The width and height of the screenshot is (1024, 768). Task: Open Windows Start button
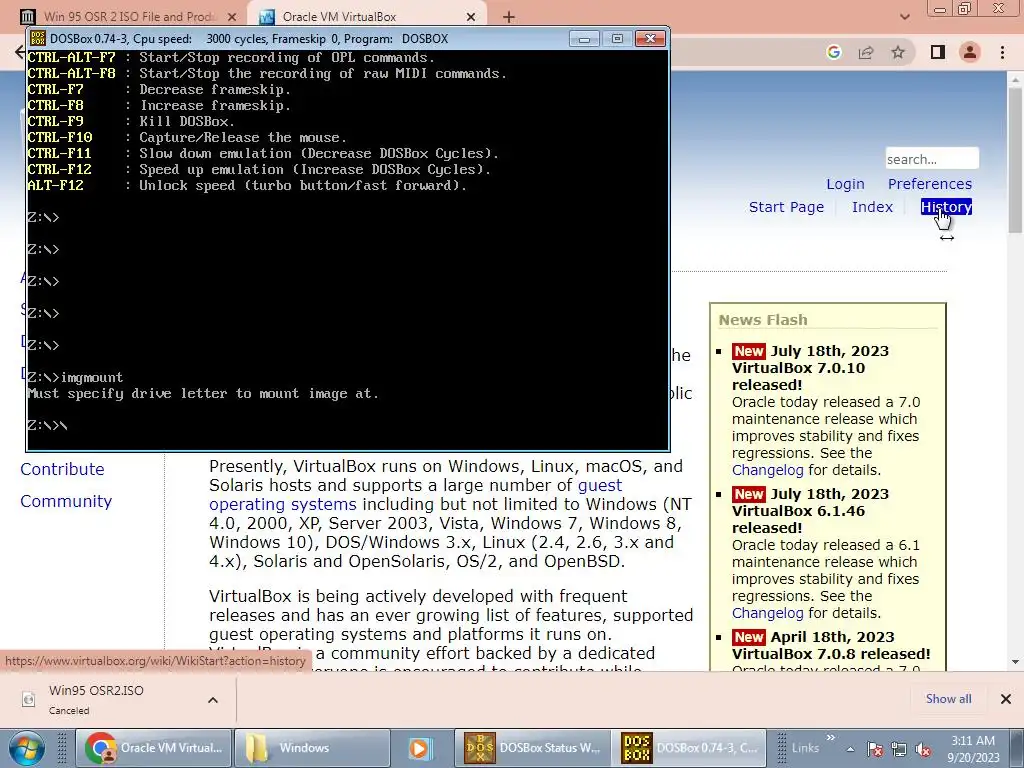[26, 748]
